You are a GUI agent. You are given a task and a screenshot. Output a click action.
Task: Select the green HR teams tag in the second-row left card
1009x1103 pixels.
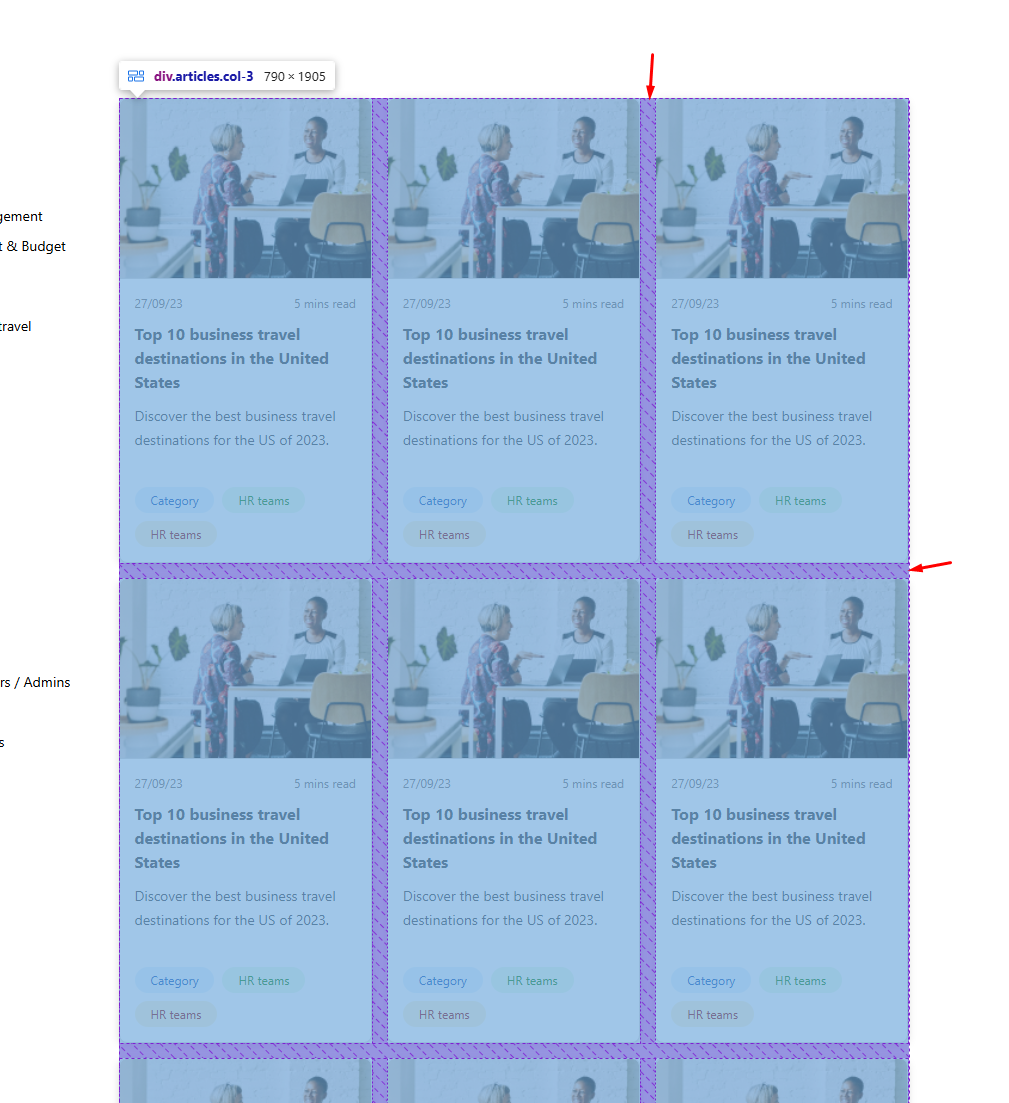[263, 981]
